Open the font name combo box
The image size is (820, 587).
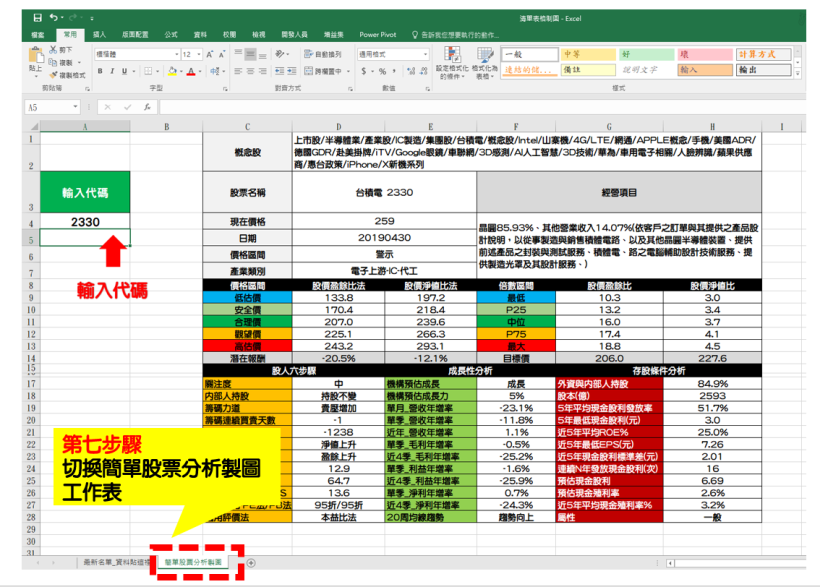click(x=137, y=54)
